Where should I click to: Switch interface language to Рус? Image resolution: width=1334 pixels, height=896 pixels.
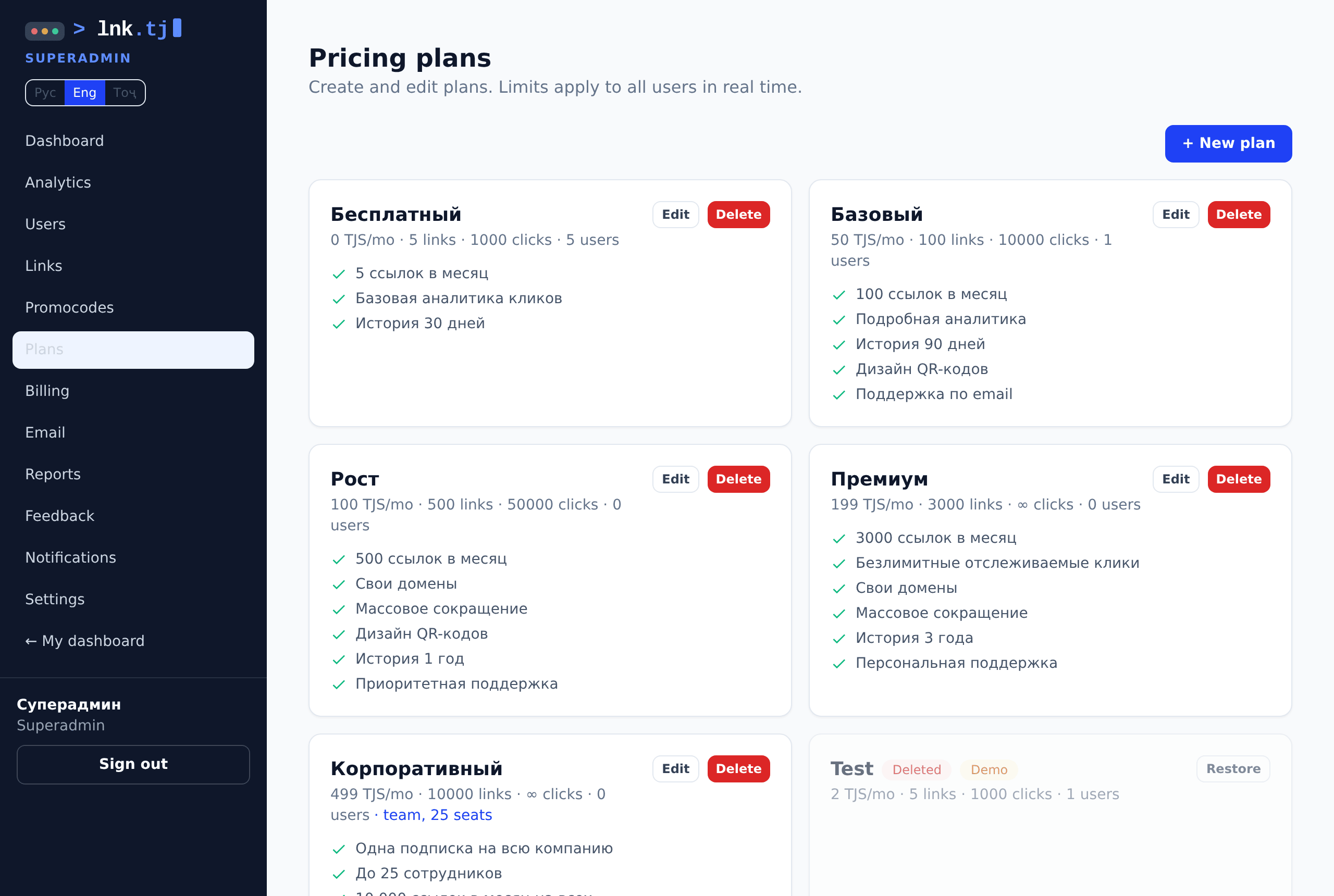[x=45, y=93]
